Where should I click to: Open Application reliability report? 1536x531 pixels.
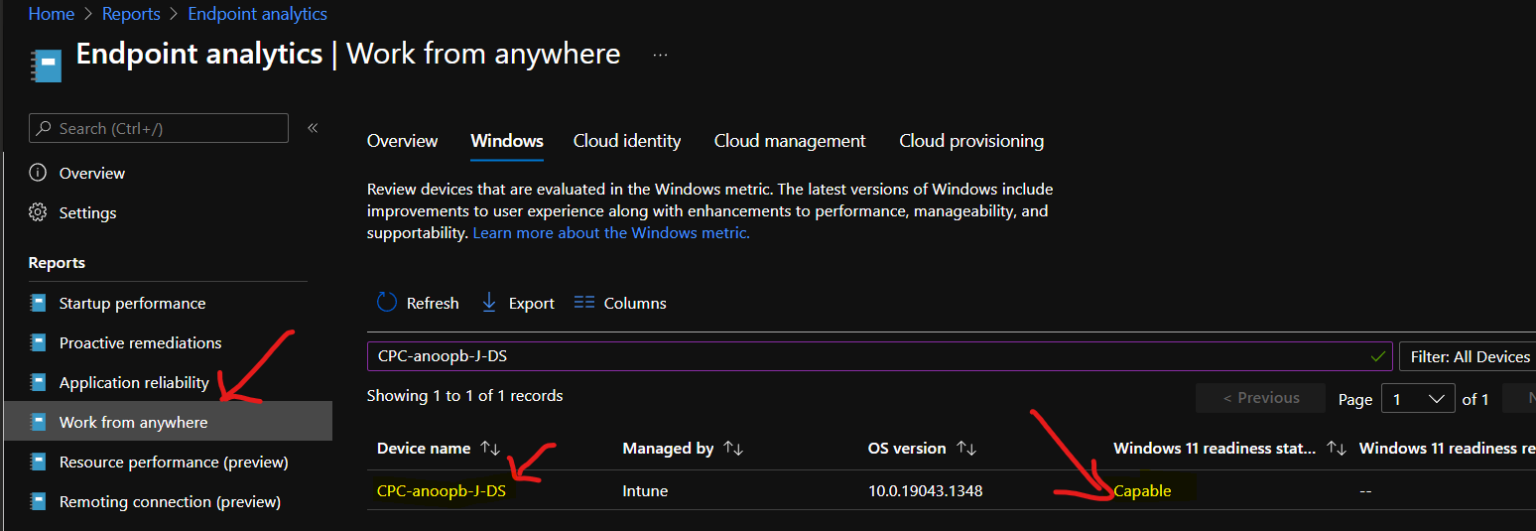[134, 383]
